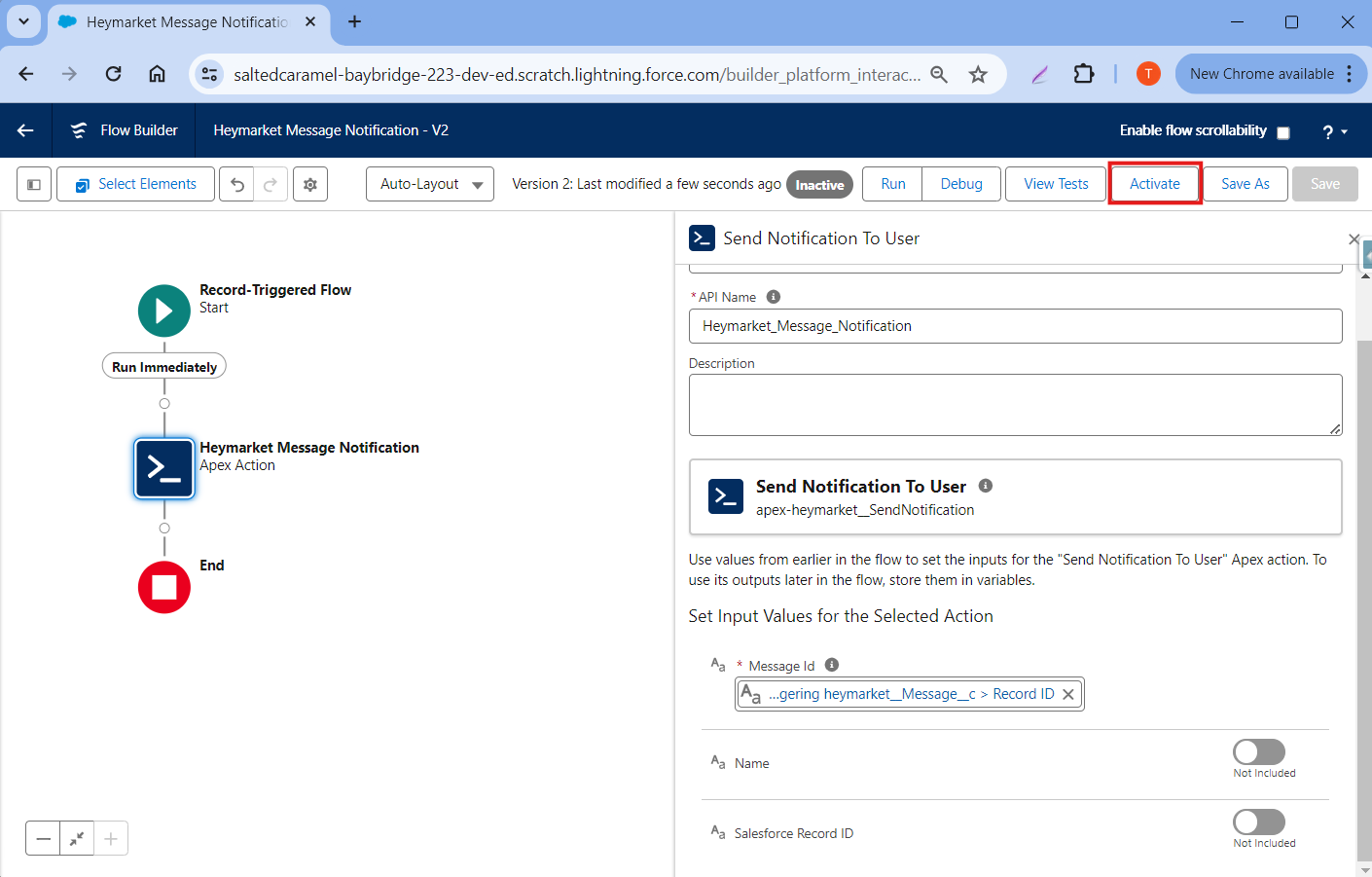
Task: Click the API Name input field
Action: tap(1015, 326)
